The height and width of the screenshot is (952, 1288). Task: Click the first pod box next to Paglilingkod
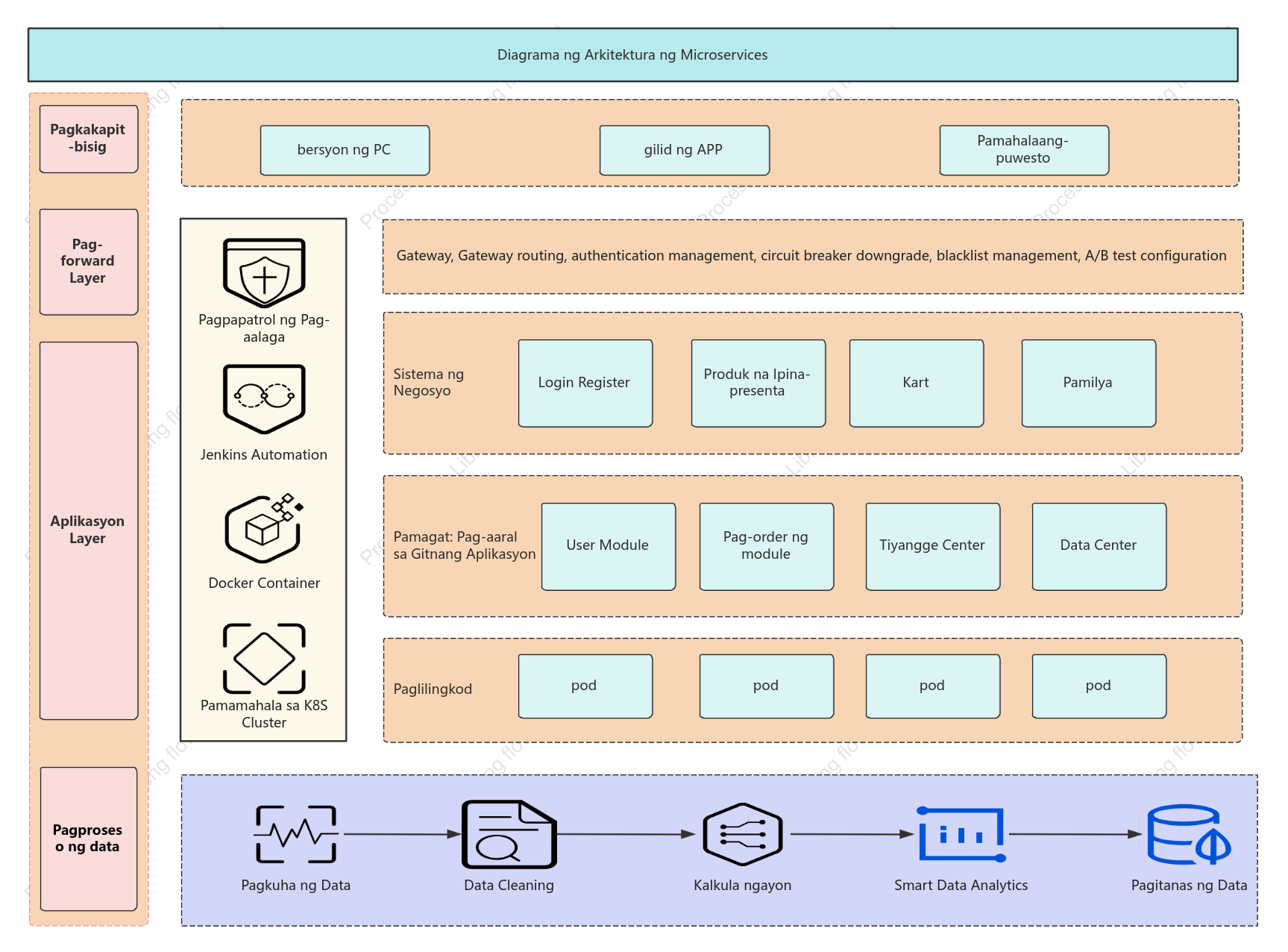(x=585, y=686)
